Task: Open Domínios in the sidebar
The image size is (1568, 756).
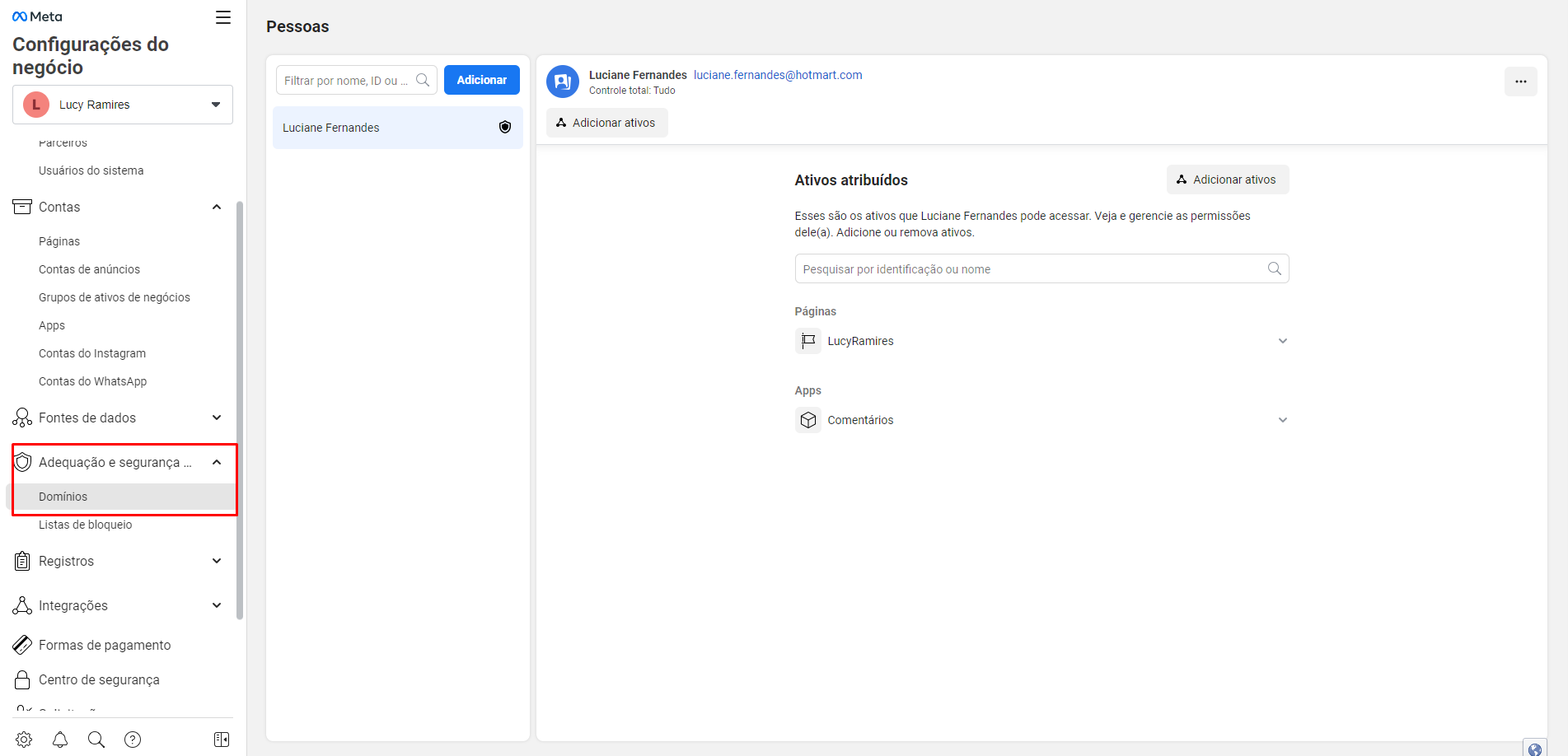Action: 122,497
